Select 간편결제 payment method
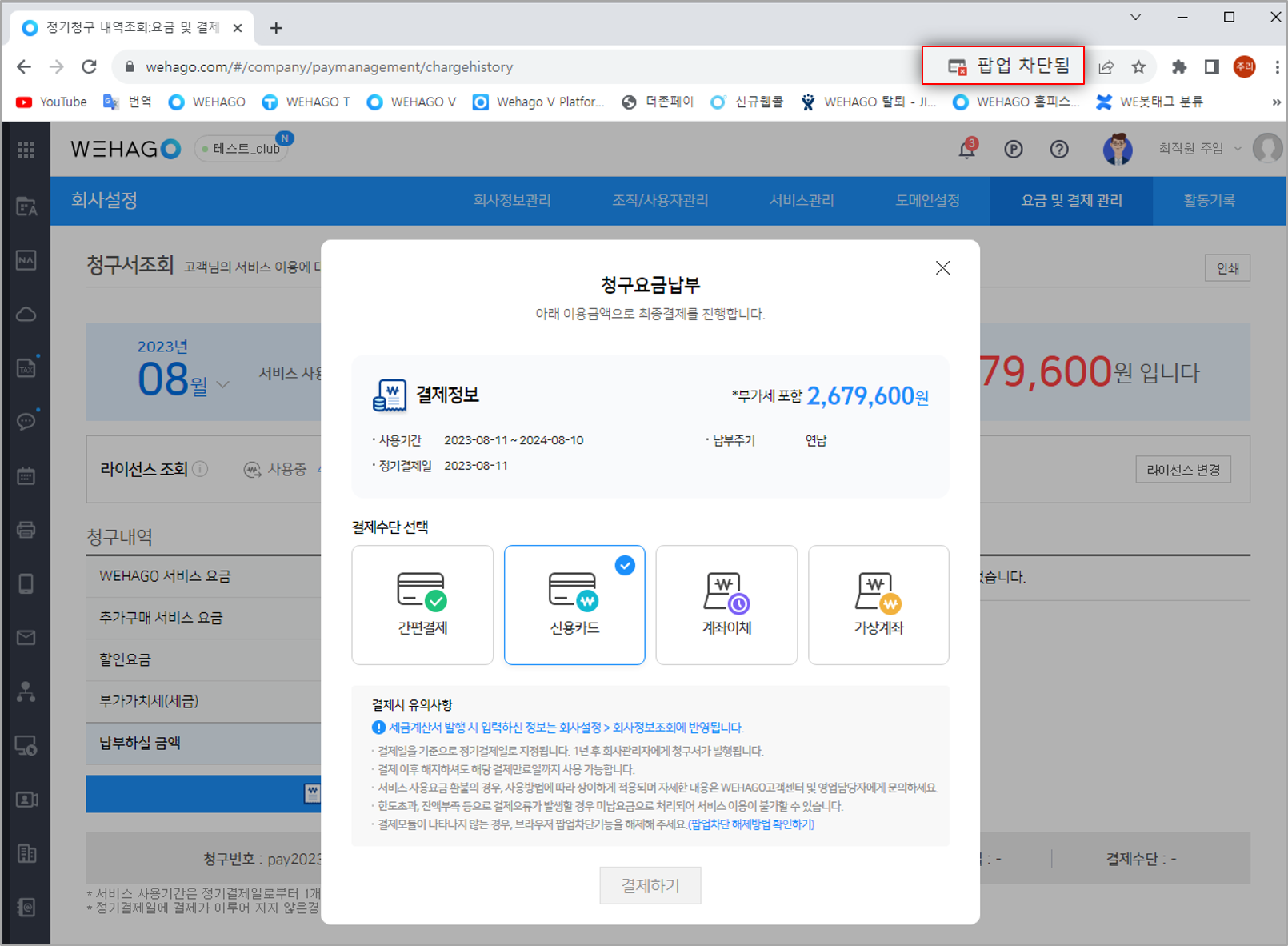 [422, 605]
